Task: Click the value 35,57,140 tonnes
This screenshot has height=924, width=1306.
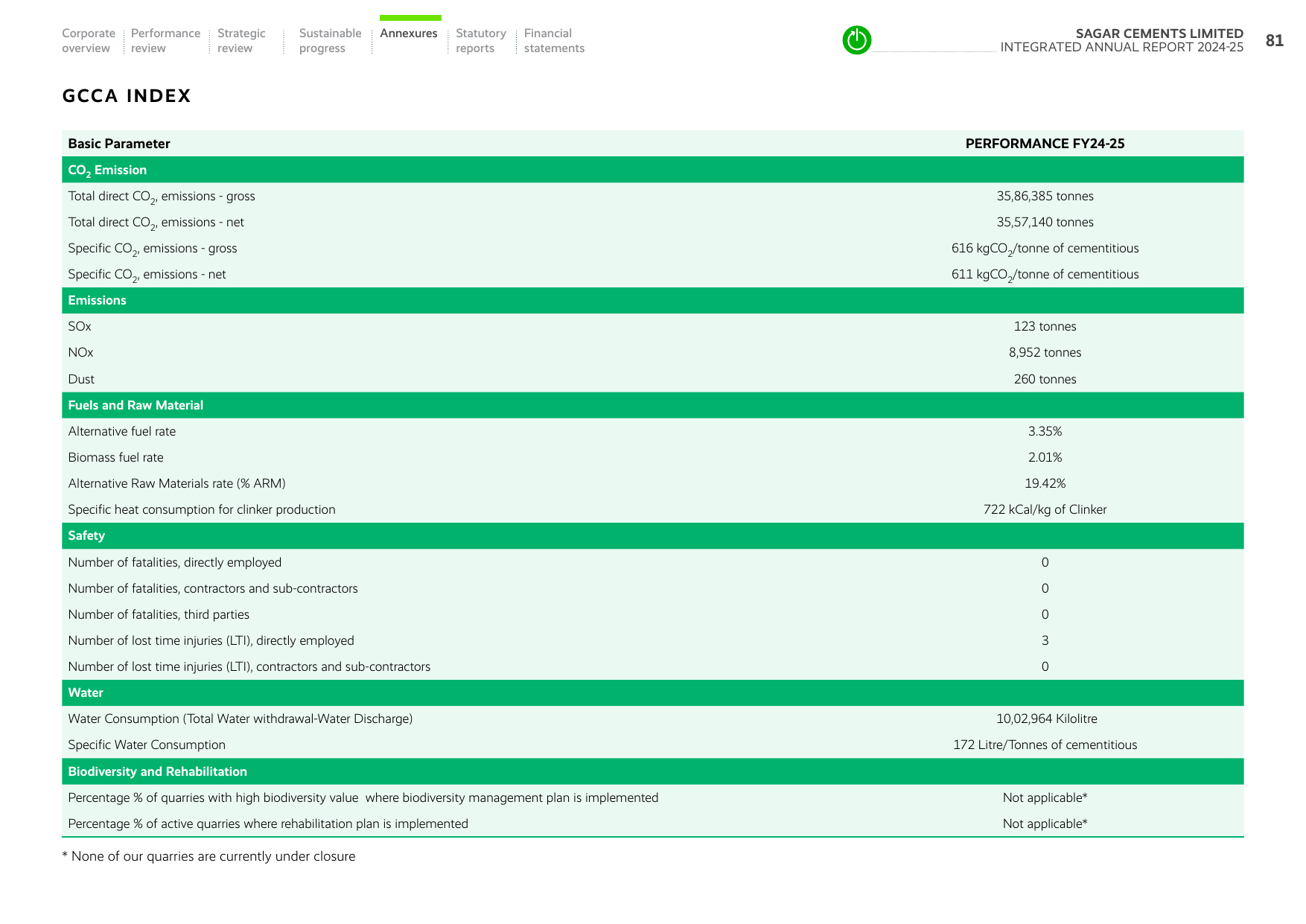Action: pos(1045,222)
